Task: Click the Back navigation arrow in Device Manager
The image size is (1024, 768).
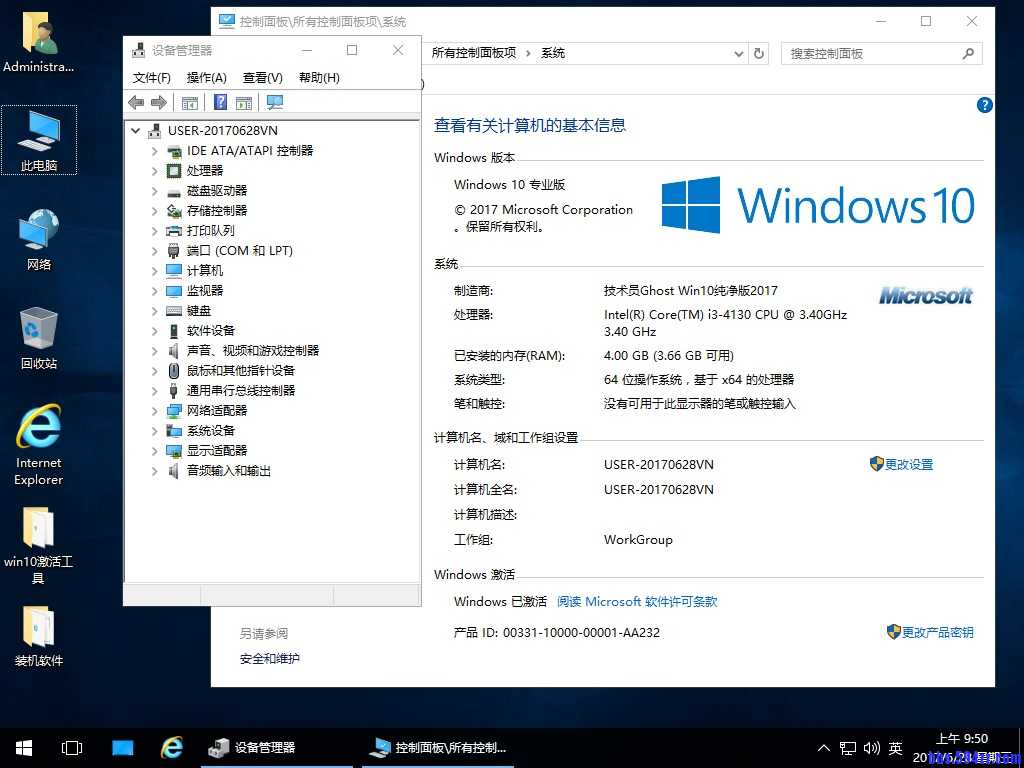Action: (136, 101)
